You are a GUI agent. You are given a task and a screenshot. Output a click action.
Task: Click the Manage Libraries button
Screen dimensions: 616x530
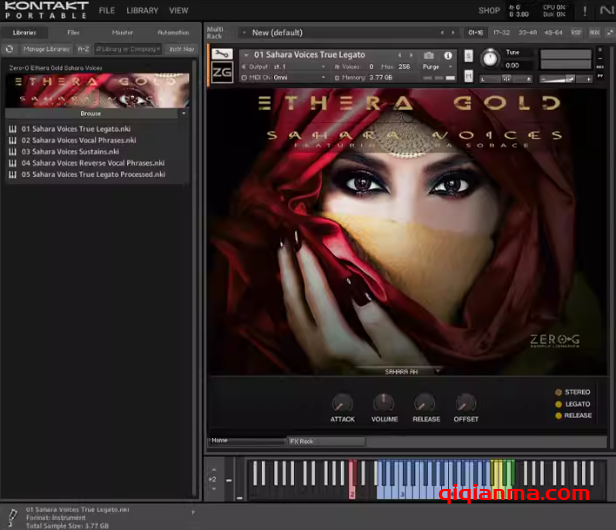pyautogui.click(x=46, y=48)
